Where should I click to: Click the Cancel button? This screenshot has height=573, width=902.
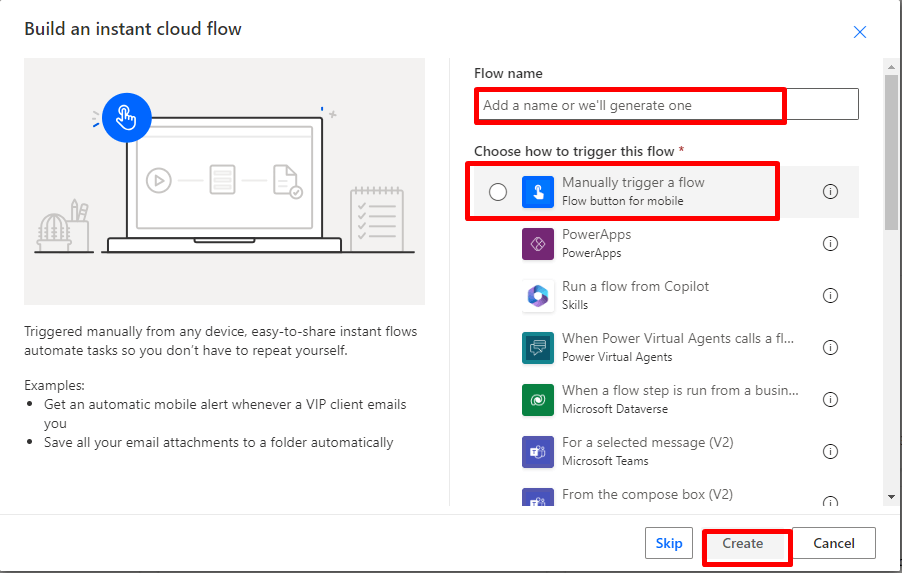(x=833, y=544)
